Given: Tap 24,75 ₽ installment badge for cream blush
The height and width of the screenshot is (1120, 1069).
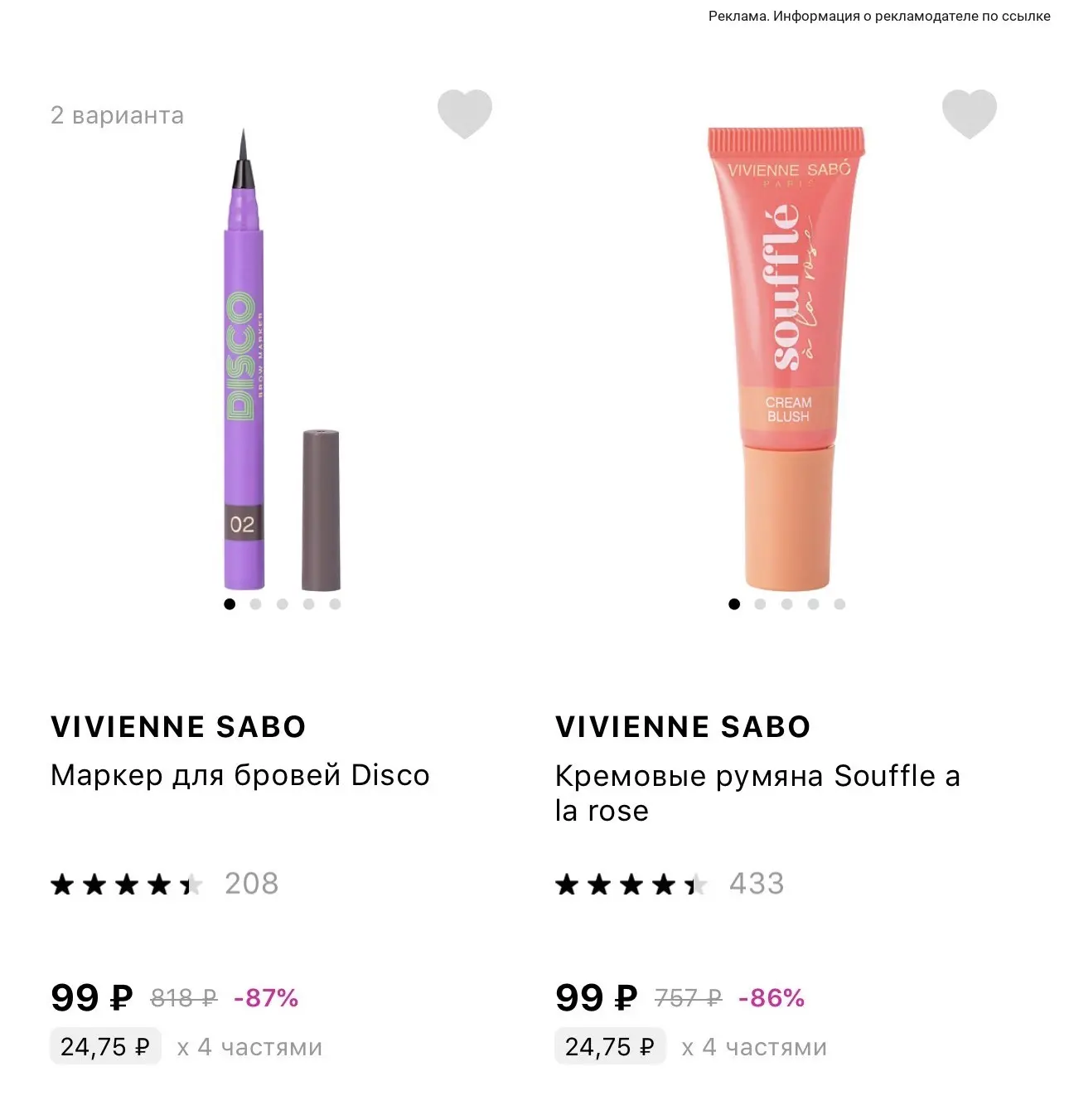Looking at the screenshot, I should pos(610,1047).
